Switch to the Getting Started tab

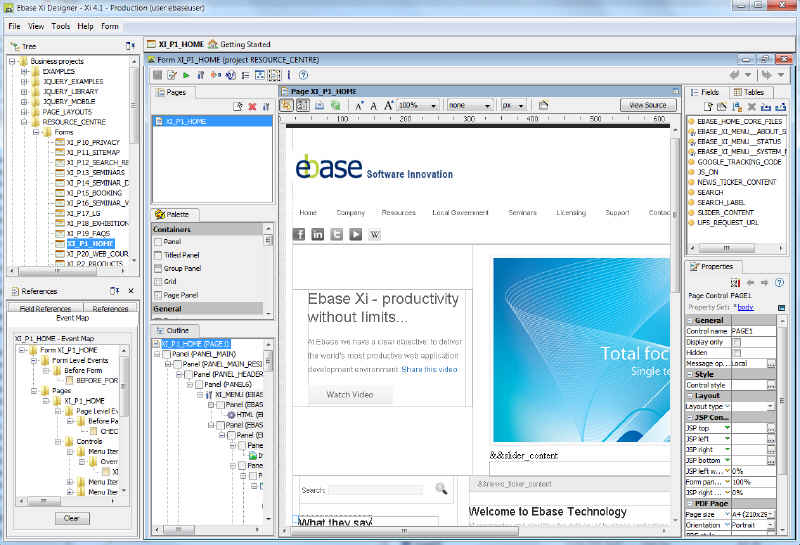pyautogui.click(x=239, y=44)
